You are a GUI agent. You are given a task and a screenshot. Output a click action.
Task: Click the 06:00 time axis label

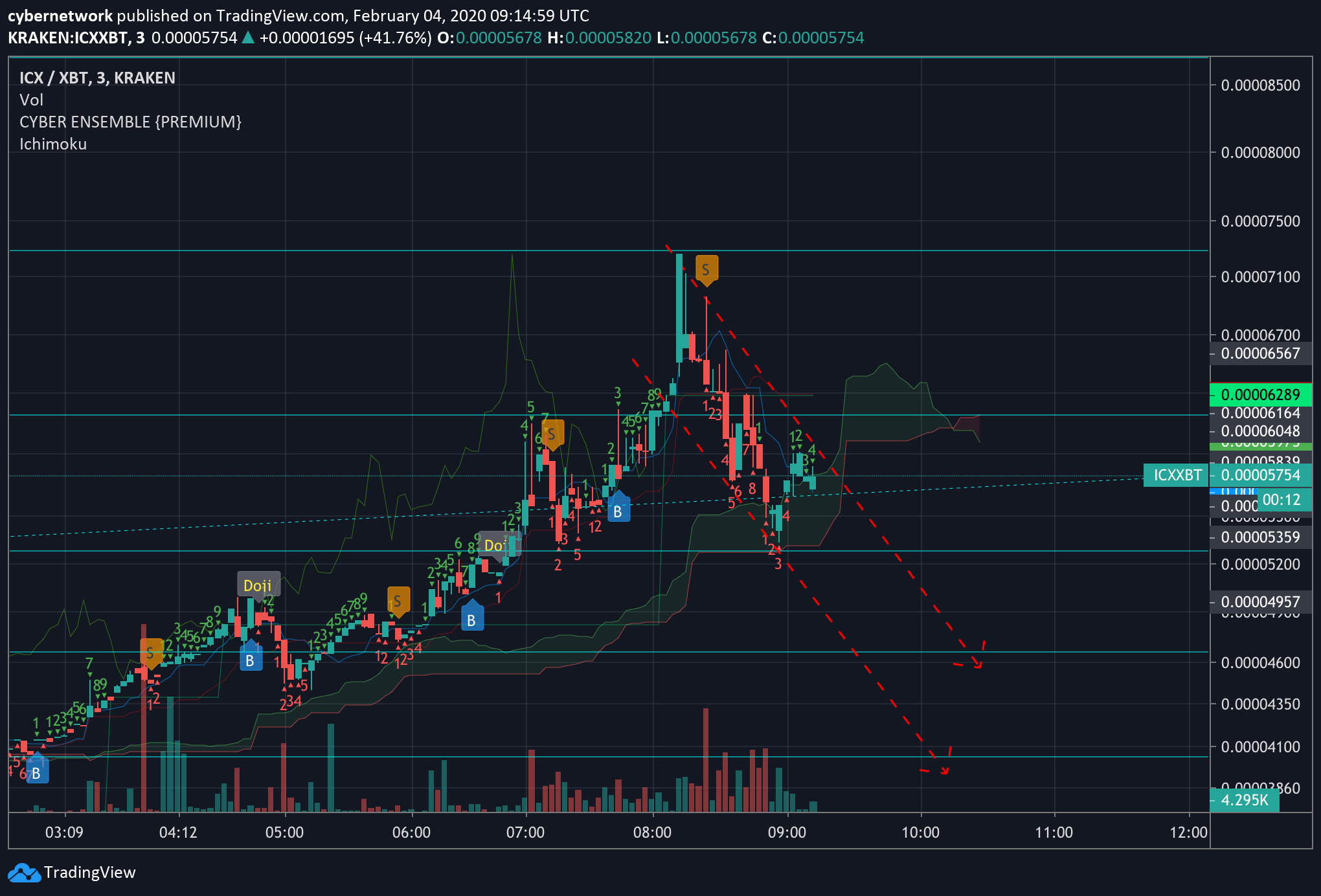[x=411, y=833]
